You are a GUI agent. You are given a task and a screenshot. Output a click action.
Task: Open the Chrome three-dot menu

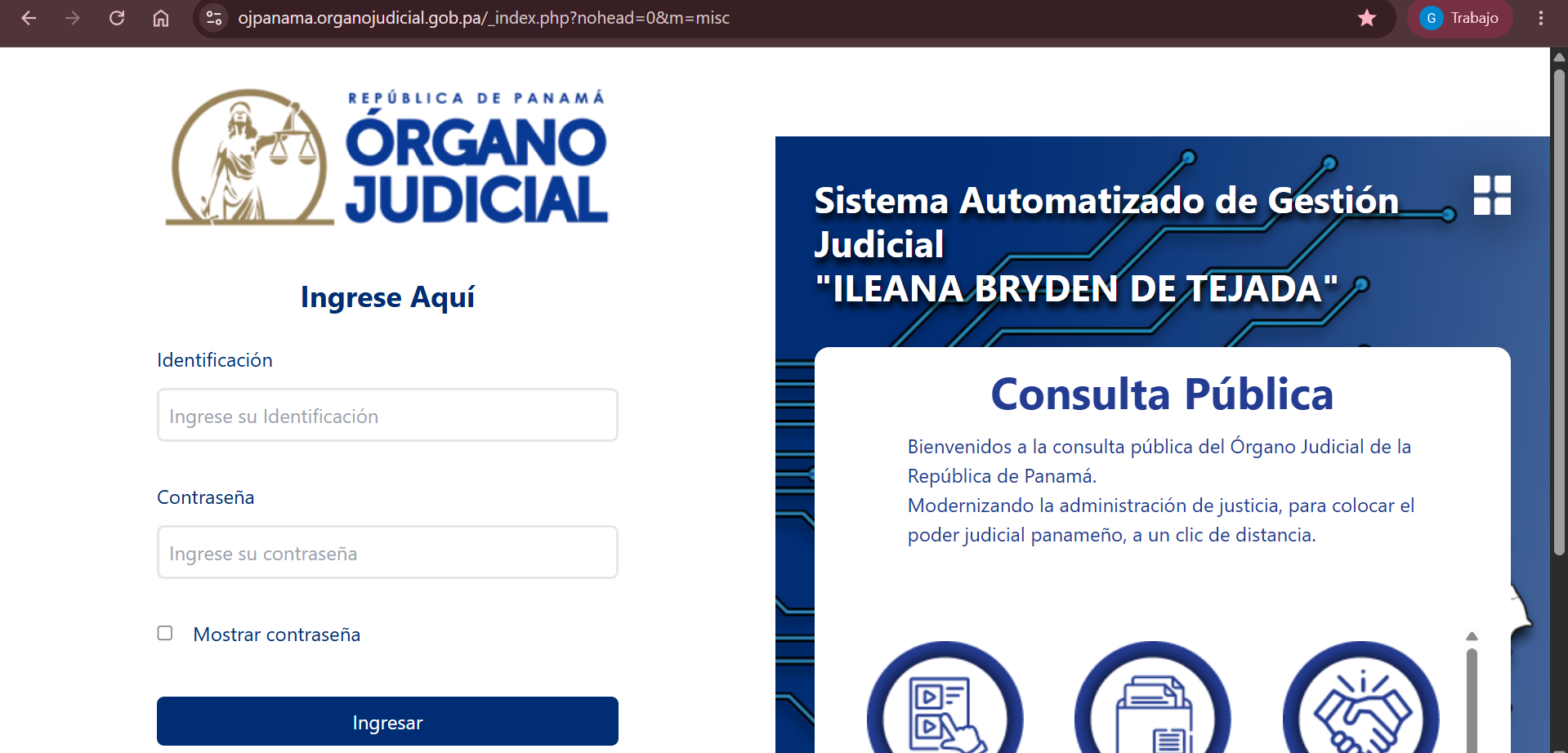click(x=1541, y=18)
